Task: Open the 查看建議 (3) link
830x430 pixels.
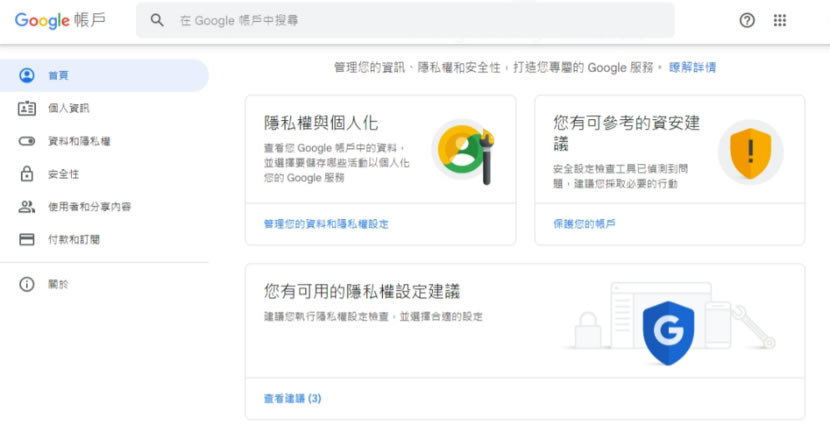Action: (293, 398)
